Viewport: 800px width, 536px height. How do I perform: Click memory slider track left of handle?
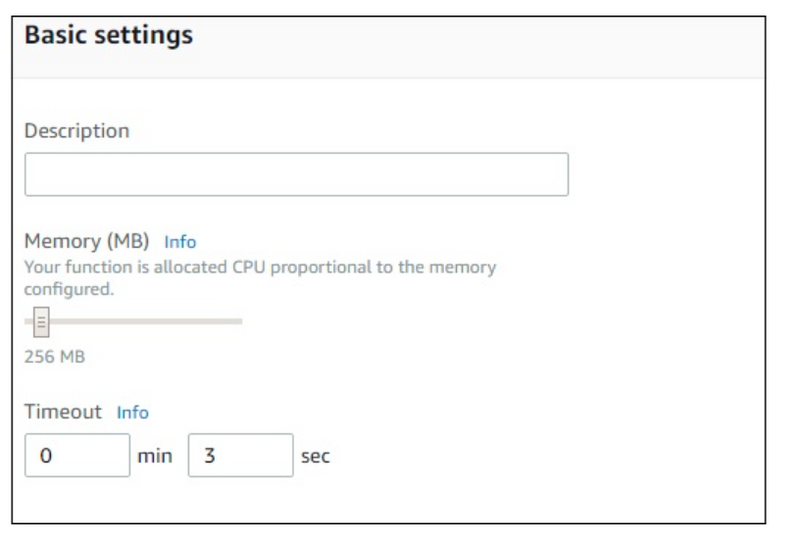(x=28, y=321)
